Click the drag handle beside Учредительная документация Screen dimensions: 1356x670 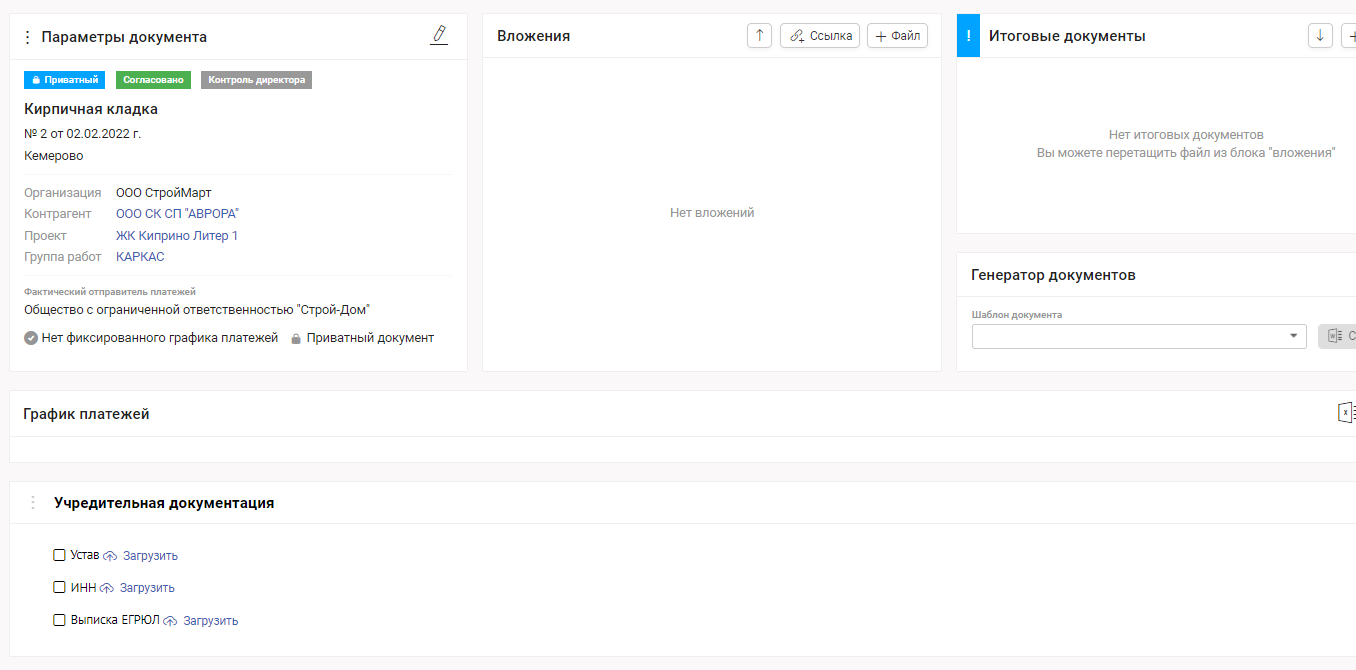pyautogui.click(x=32, y=503)
